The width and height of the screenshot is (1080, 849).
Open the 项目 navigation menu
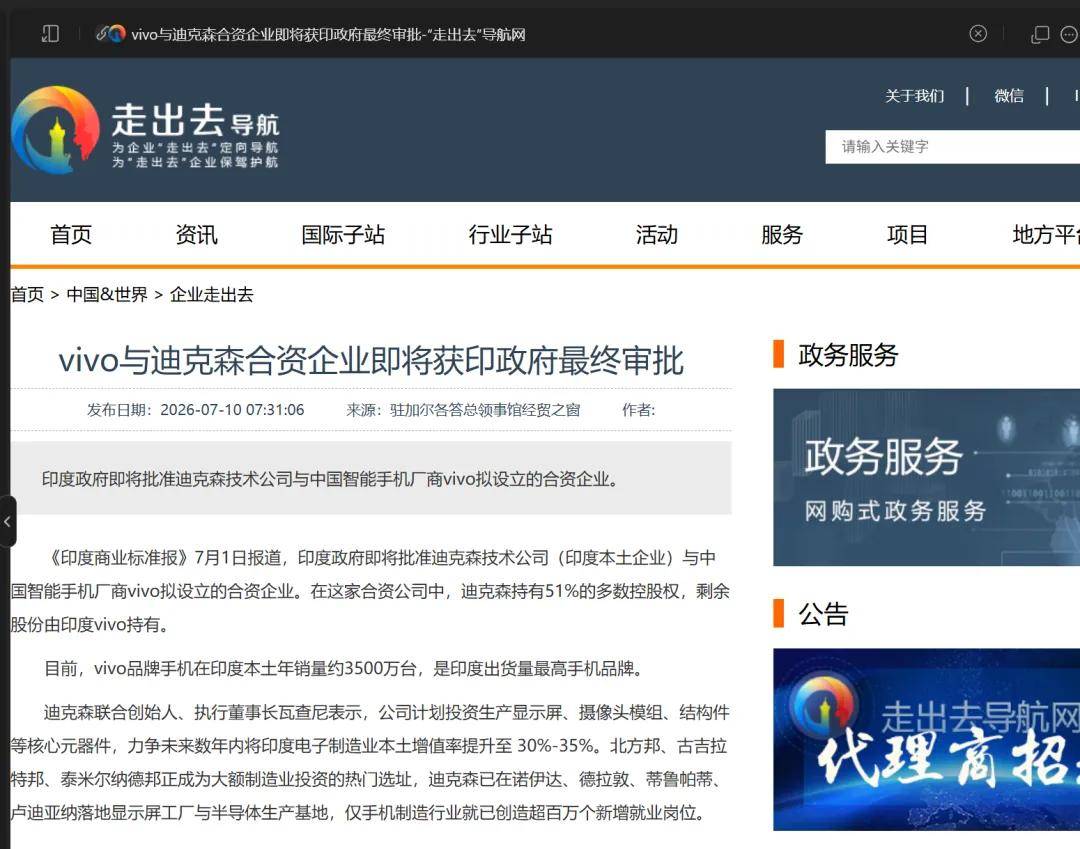tap(907, 235)
